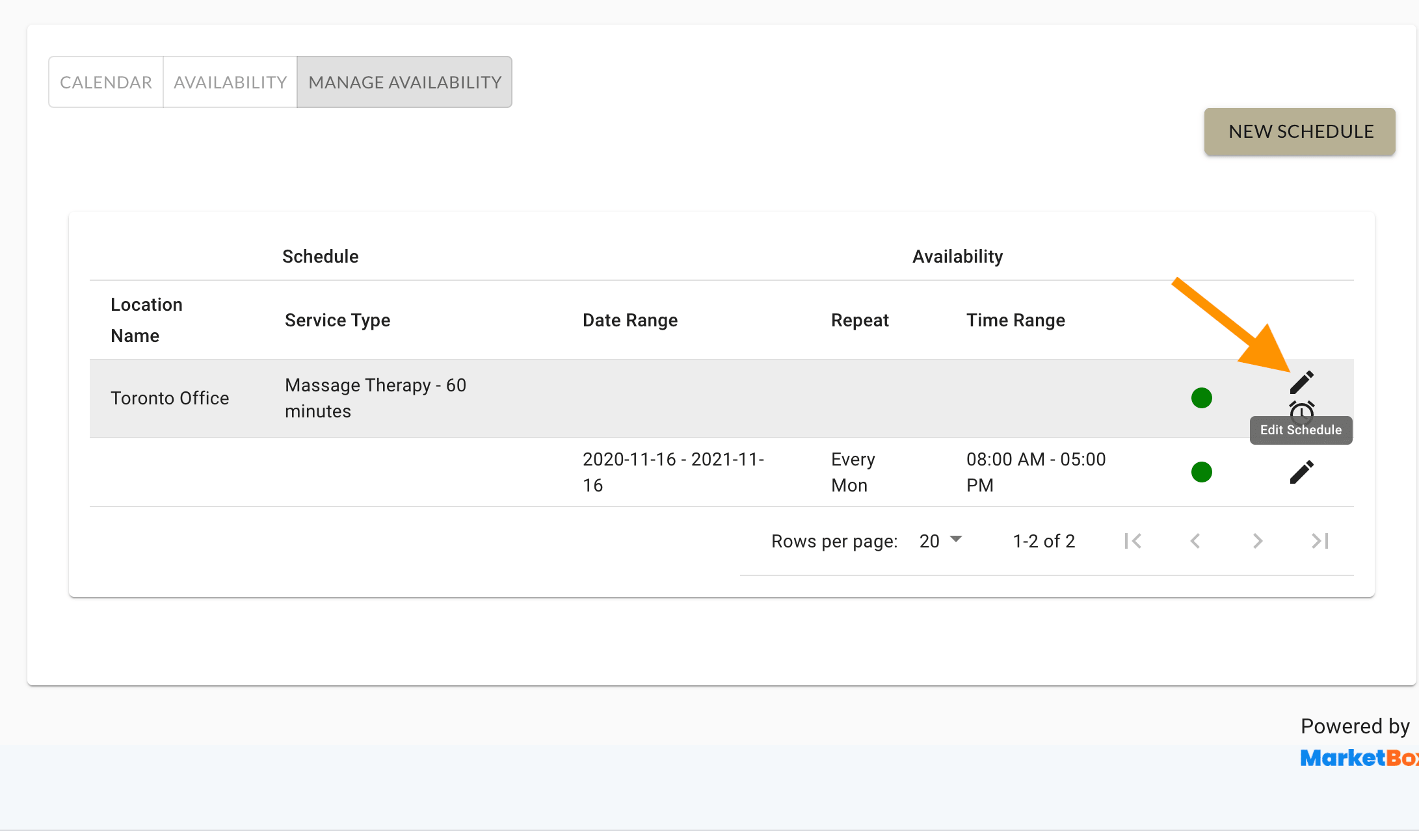
Task: Click the Service Type column header
Action: point(338,320)
